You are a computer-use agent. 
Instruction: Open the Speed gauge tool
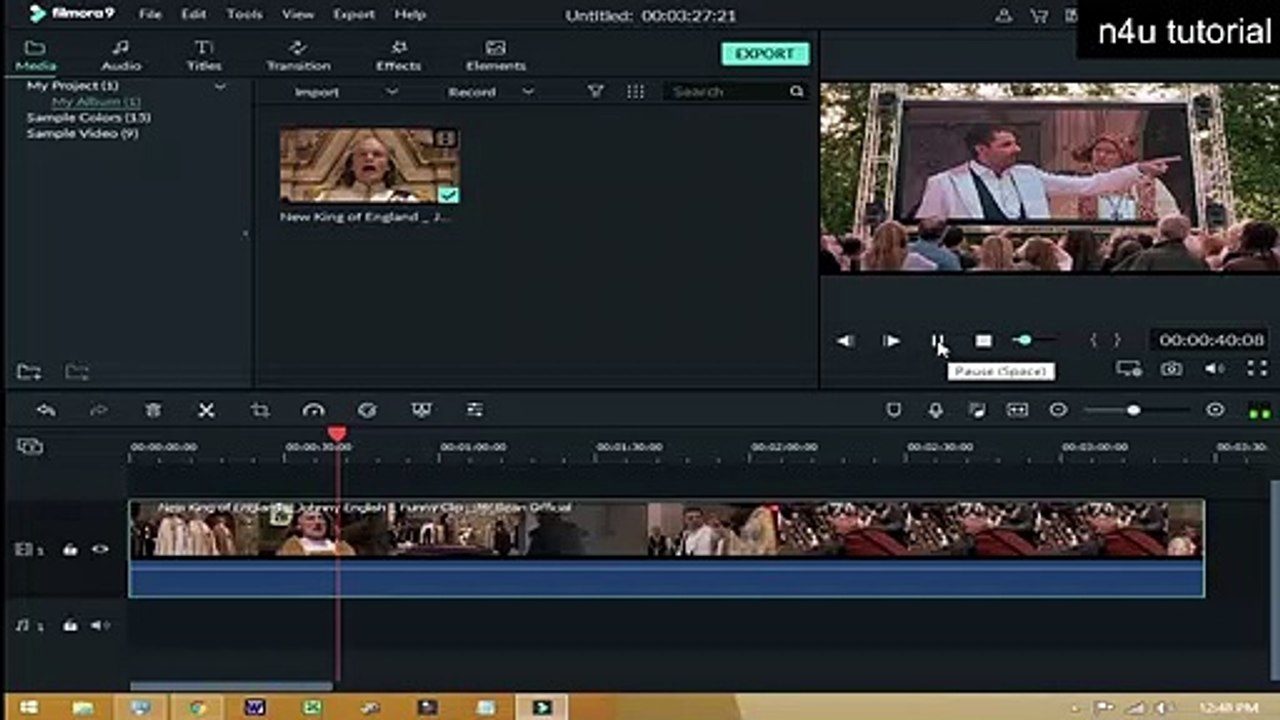(x=314, y=410)
